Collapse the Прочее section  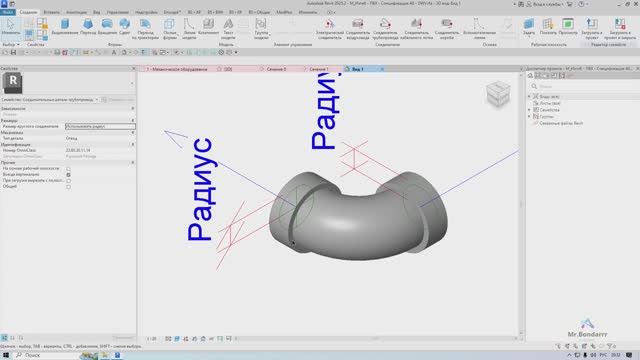click(132, 162)
